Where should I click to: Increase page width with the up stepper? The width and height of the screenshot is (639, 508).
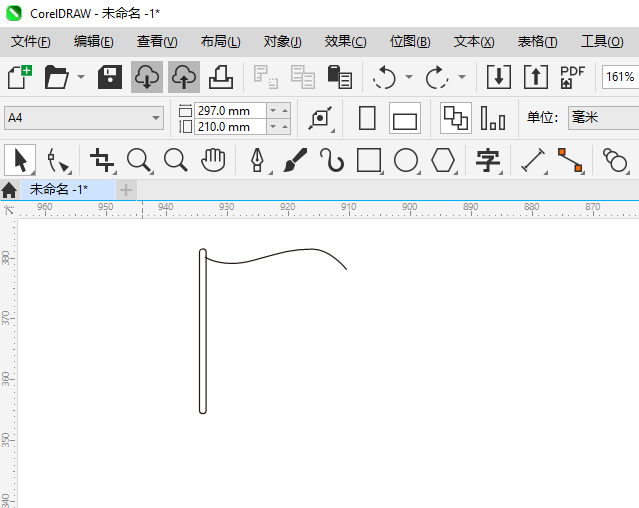click(285, 110)
